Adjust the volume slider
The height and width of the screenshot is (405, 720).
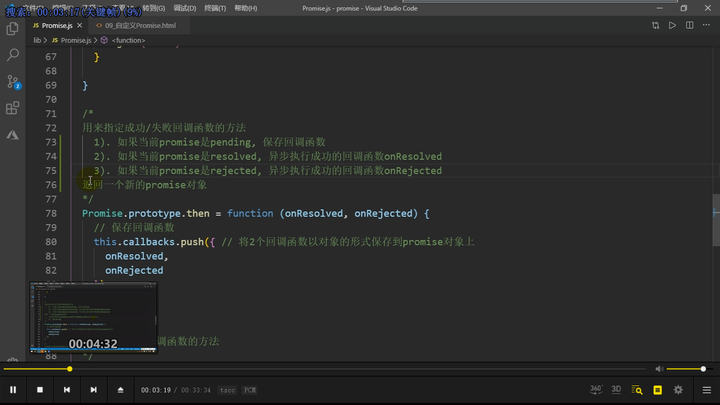(688, 369)
